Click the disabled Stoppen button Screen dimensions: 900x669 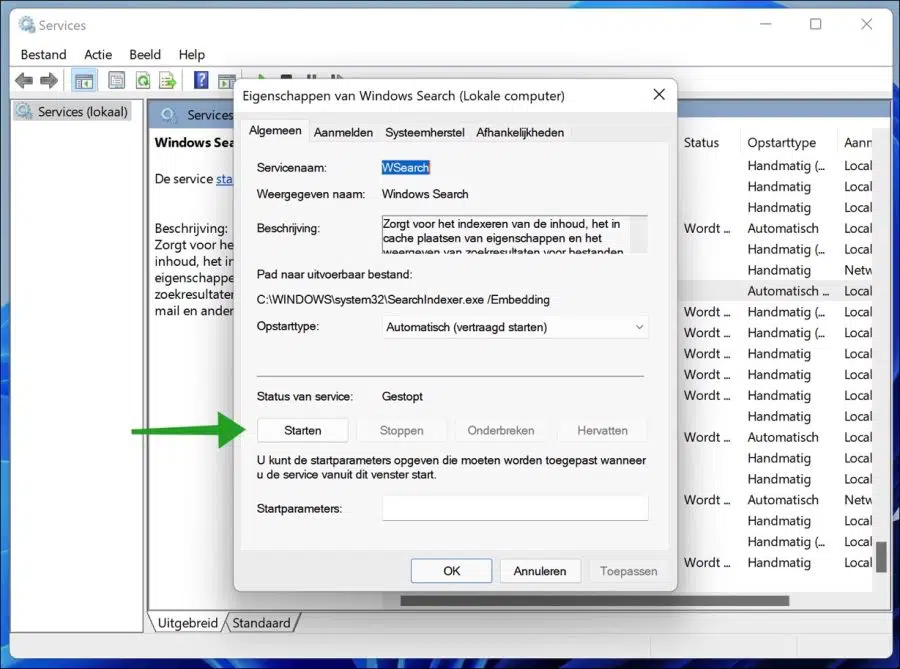(x=402, y=430)
